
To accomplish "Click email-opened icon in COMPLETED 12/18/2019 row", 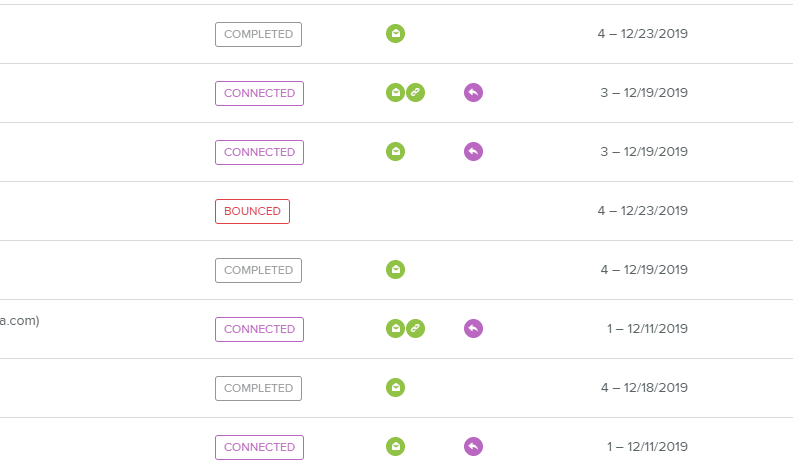I will (x=396, y=388).
